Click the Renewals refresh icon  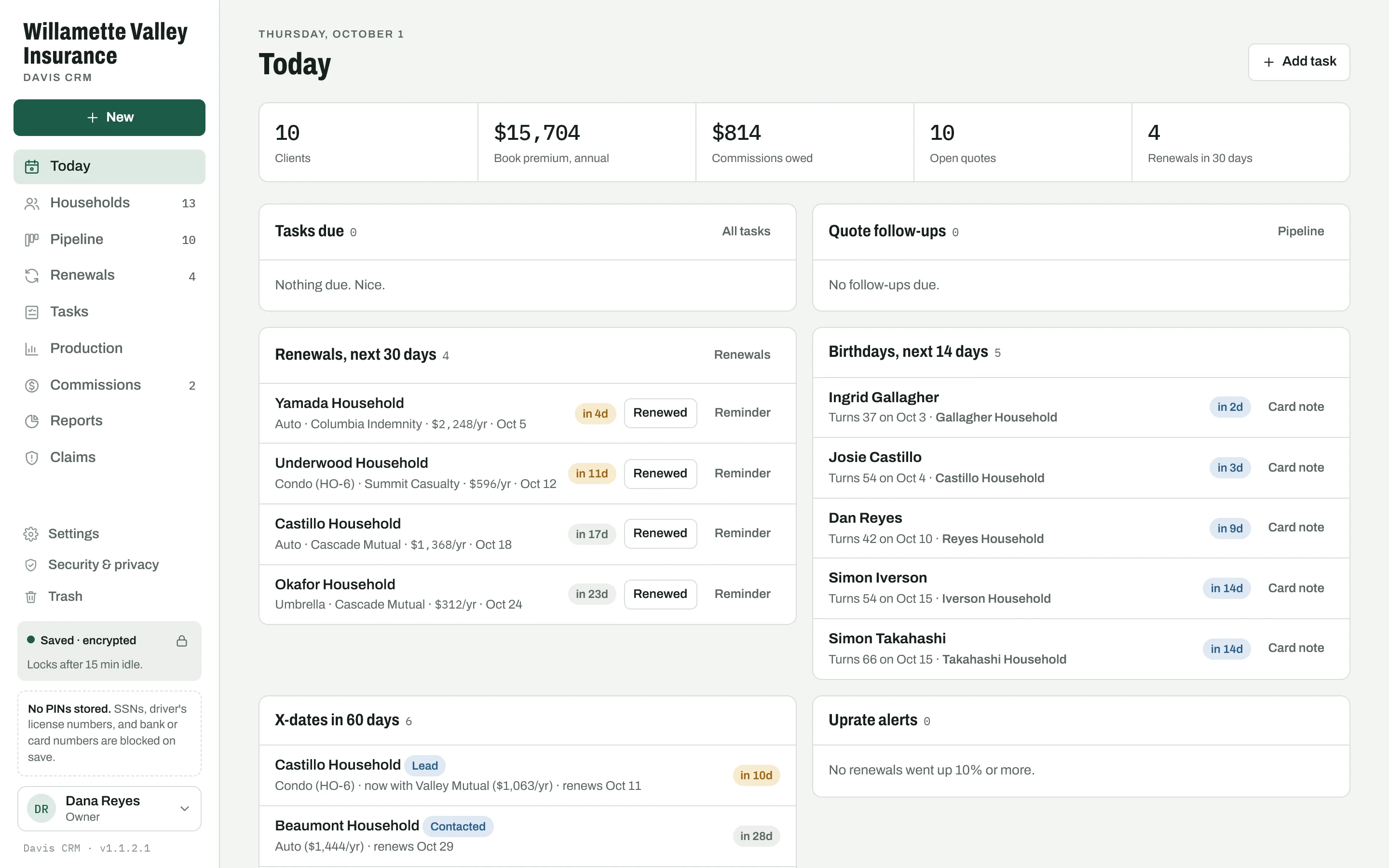point(31,275)
